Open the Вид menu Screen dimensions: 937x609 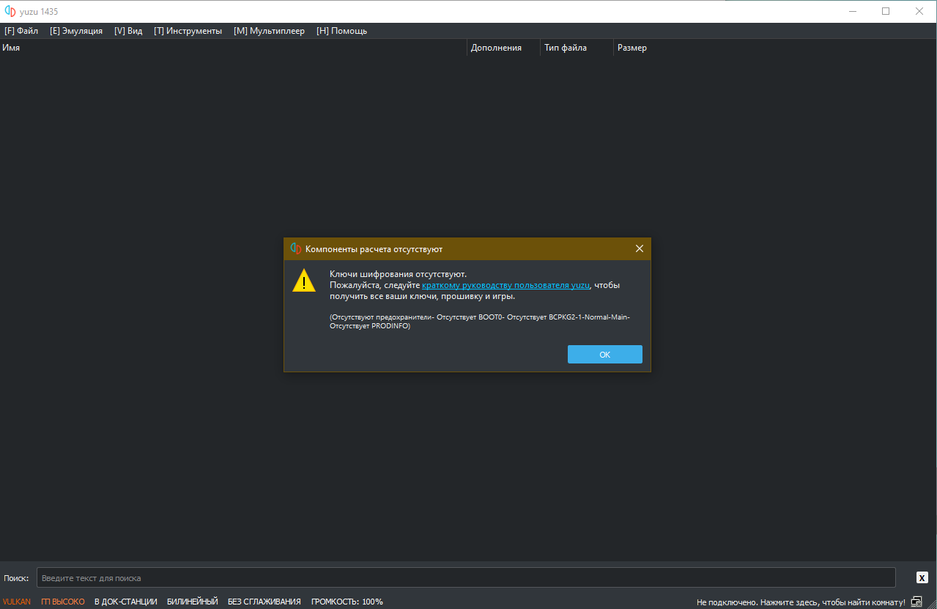pos(128,31)
